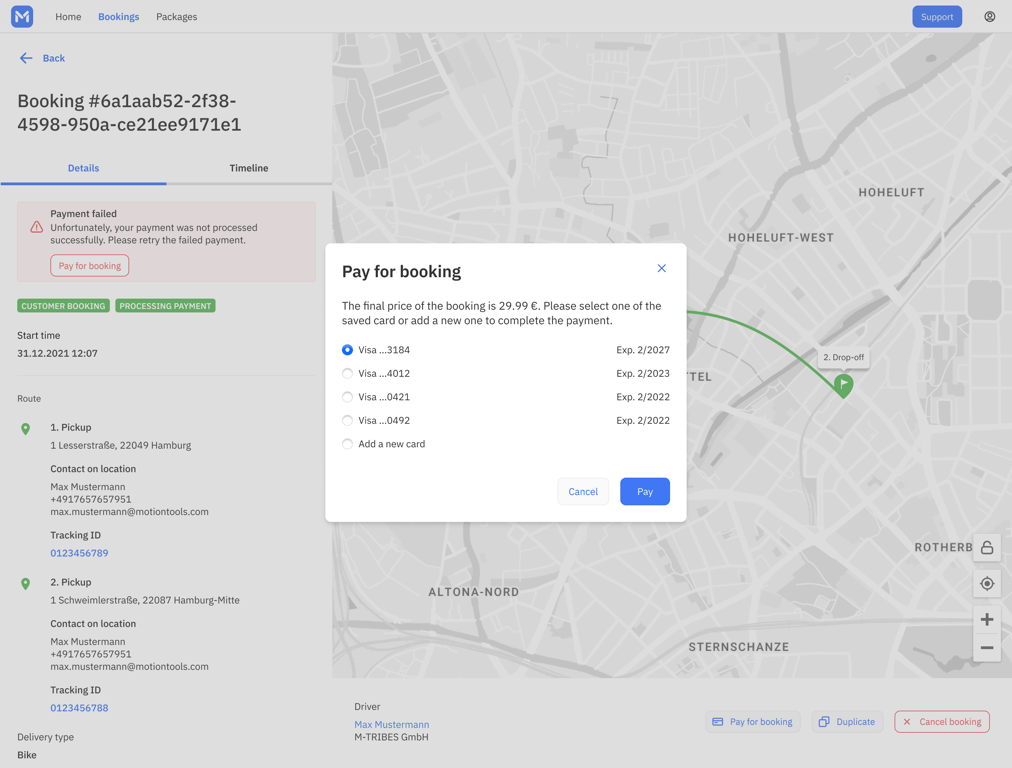Close the Pay for booking dialog
Viewport: 1012px width, 768px height.
coord(662,268)
